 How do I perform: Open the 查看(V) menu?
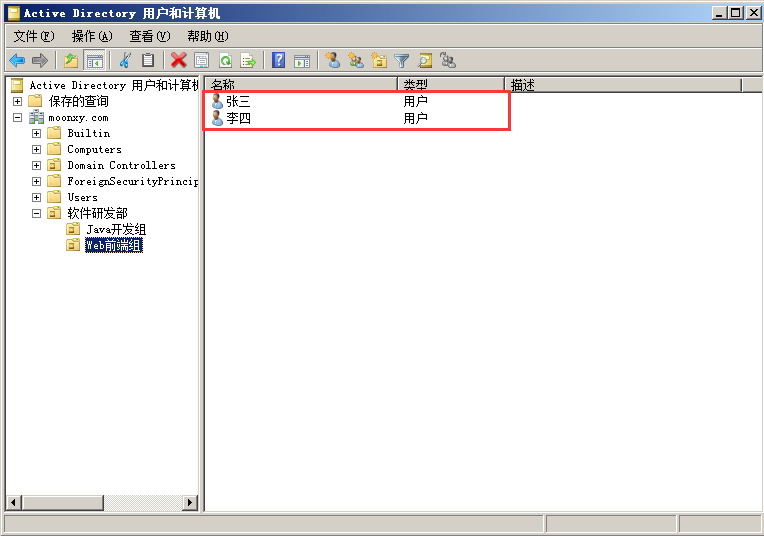click(150, 36)
